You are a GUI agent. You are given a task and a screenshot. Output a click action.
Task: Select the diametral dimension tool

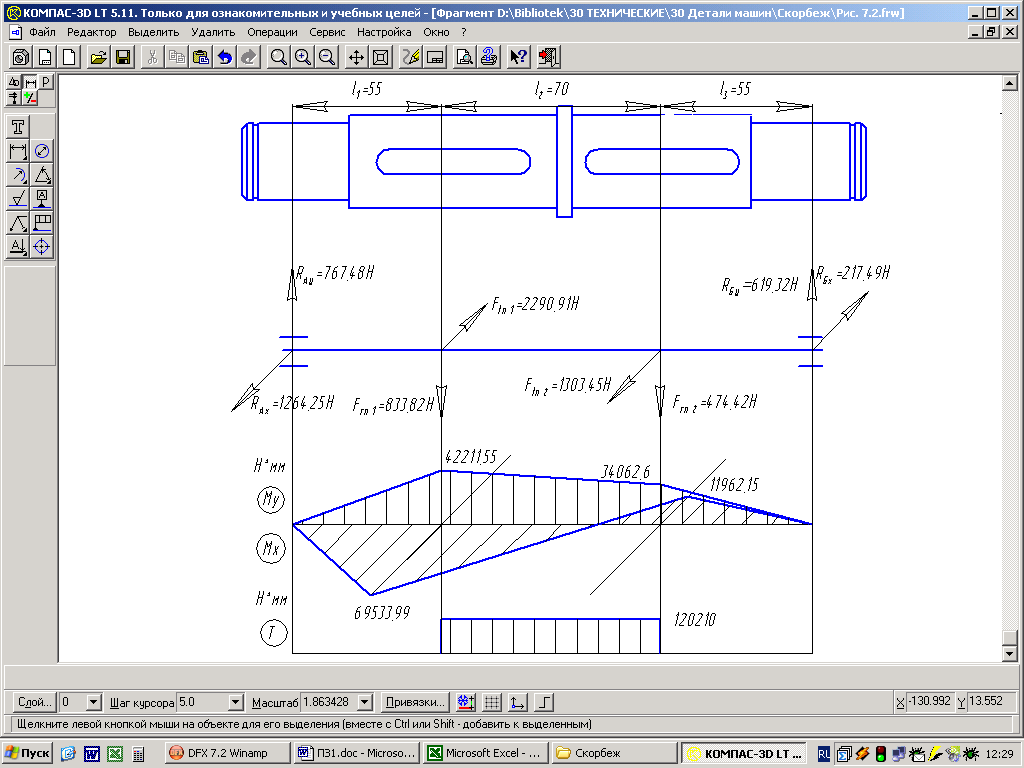pyautogui.click(x=42, y=152)
